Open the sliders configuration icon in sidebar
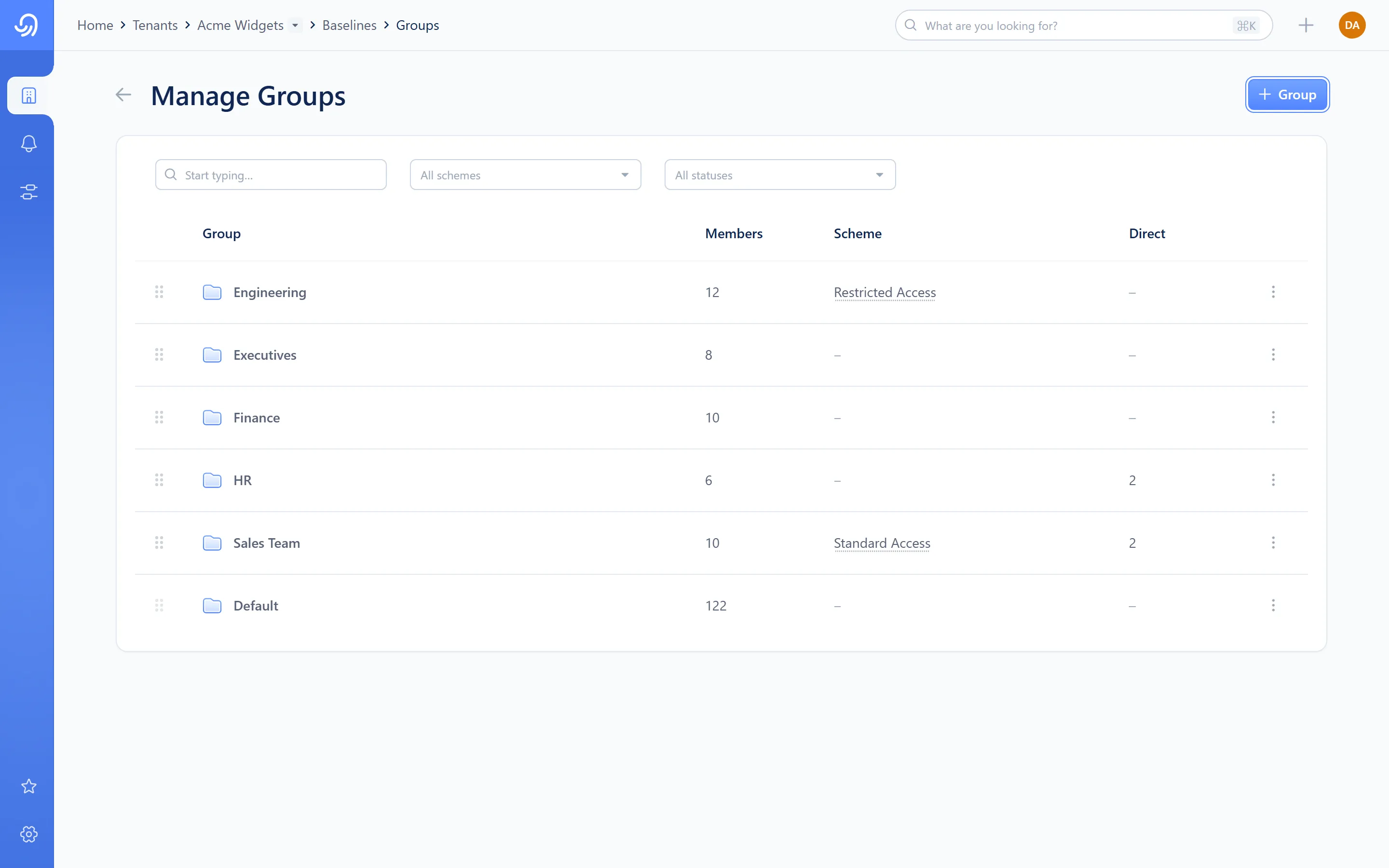Screen dimensions: 1389x868 29,192
